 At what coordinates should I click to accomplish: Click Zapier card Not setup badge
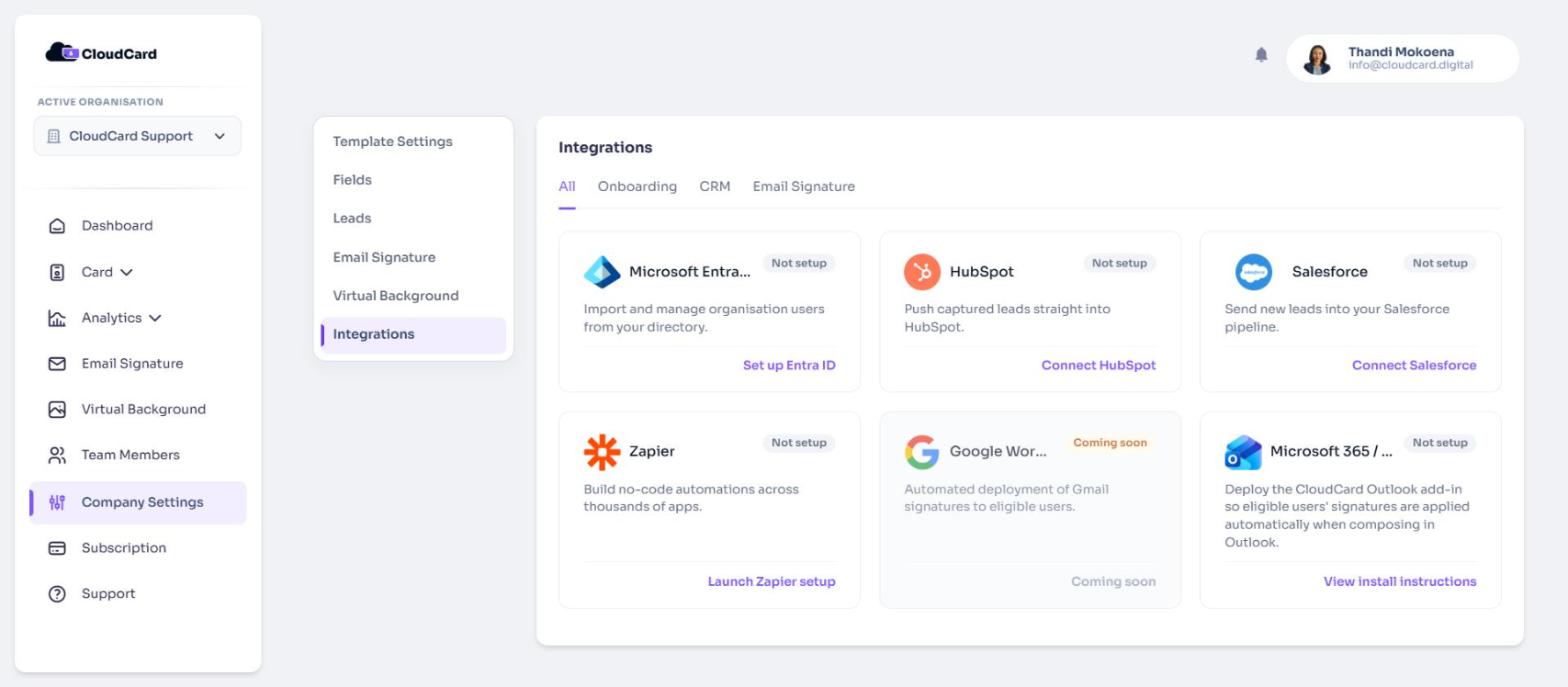(x=799, y=443)
